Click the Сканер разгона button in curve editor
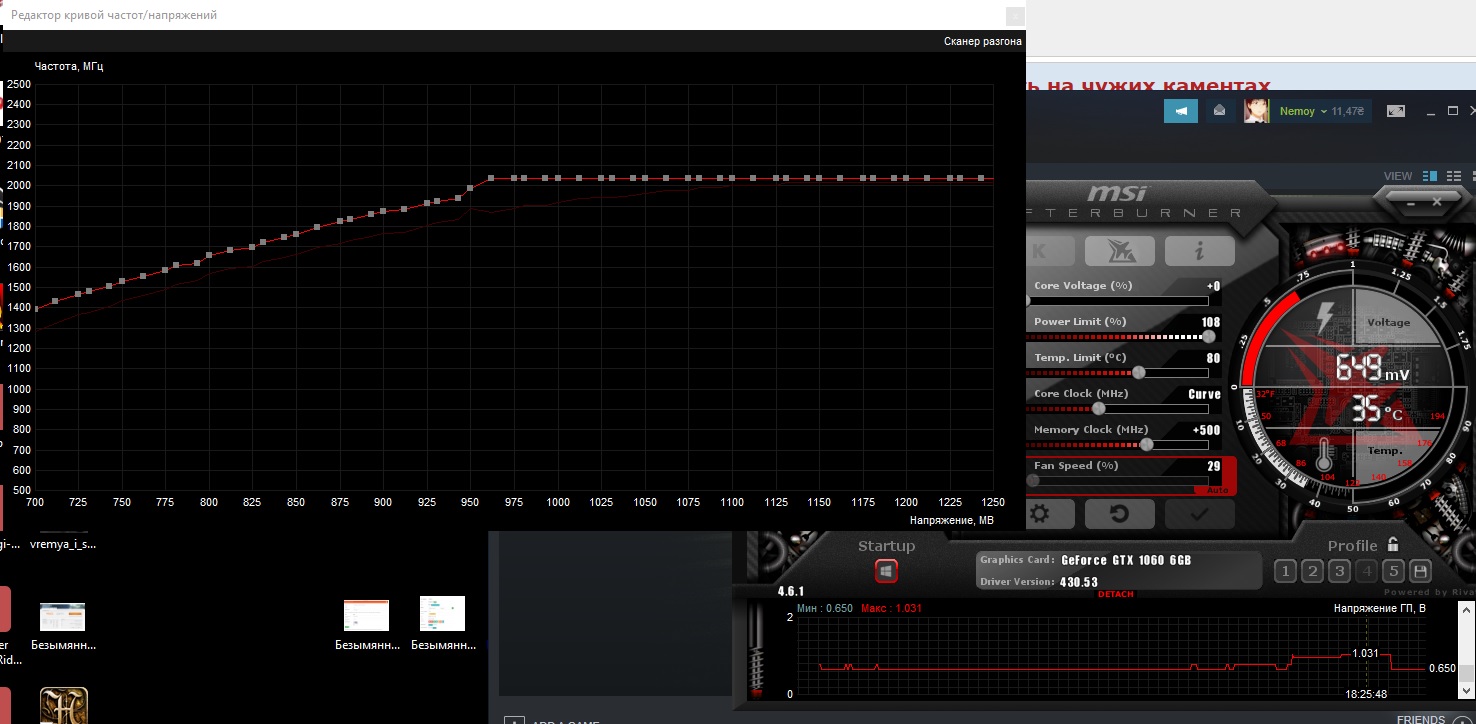Image resolution: width=1476 pixels, height=724 pixels. (x=983, y=42)
